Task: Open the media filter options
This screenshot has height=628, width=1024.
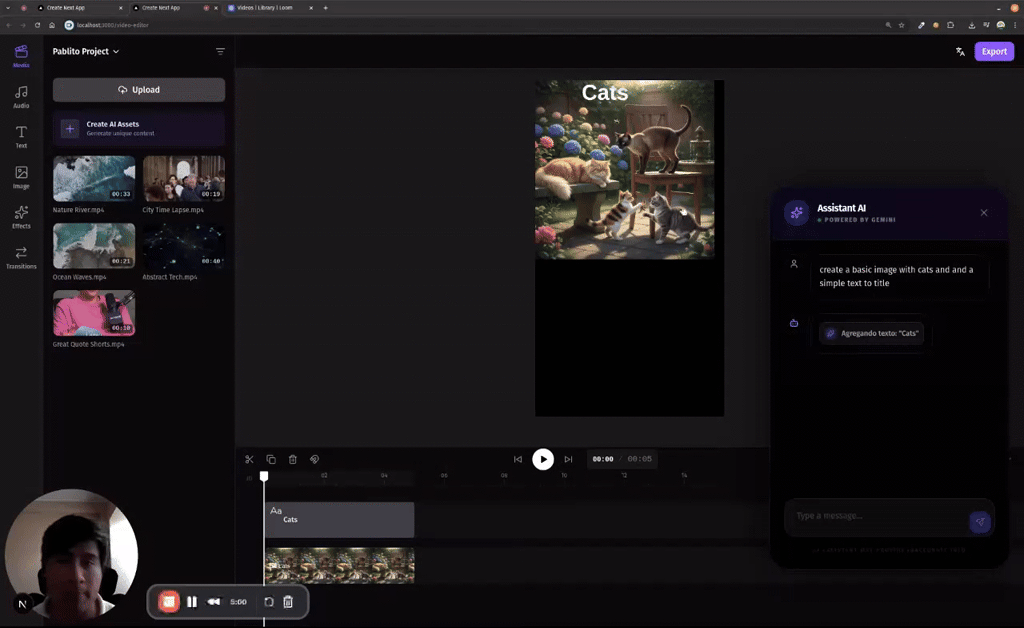Action: [x=220, y=51]
